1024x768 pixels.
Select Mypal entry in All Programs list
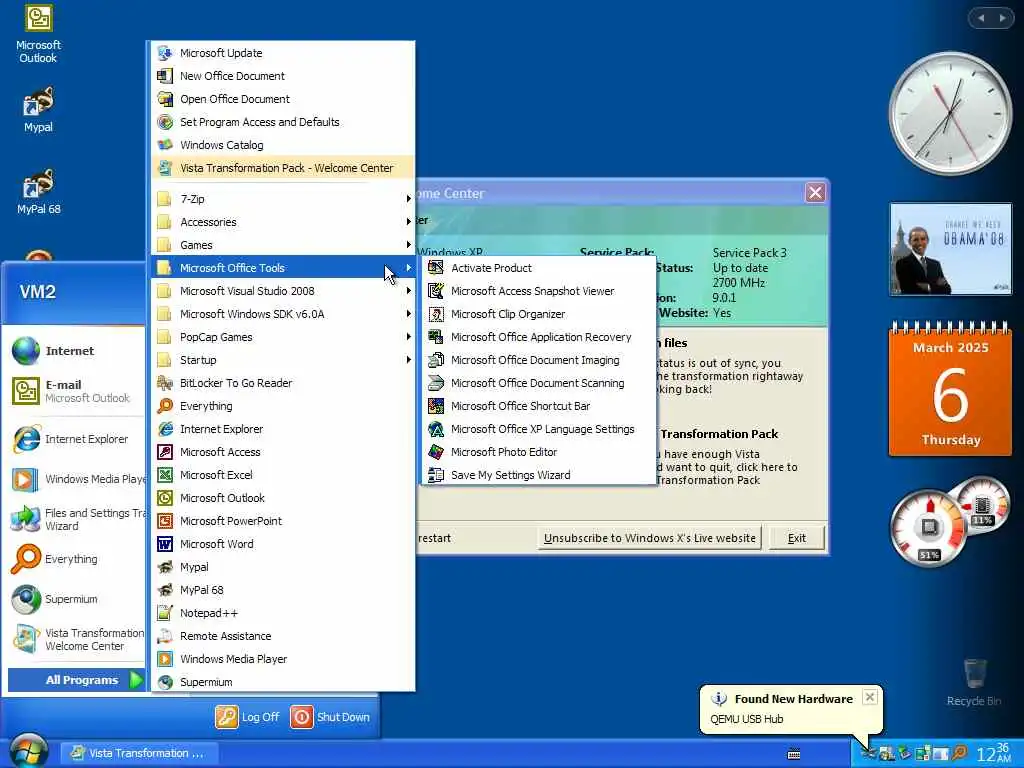point(283,567)
